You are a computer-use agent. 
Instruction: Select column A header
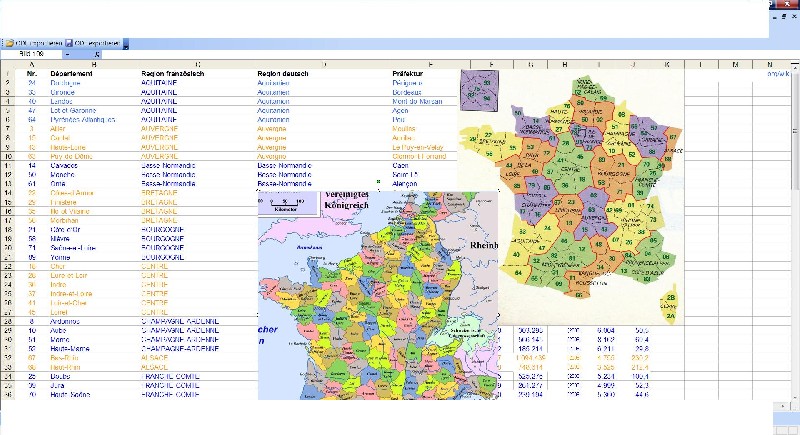click(x=32, y=65)
